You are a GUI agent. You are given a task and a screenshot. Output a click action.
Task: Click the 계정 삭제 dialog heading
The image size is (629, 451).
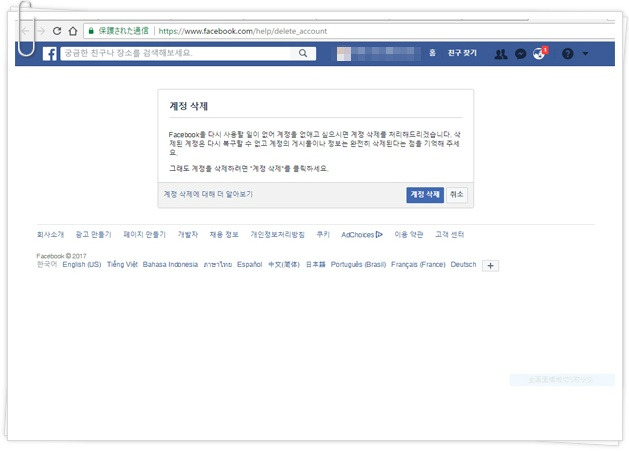[189, 106]
